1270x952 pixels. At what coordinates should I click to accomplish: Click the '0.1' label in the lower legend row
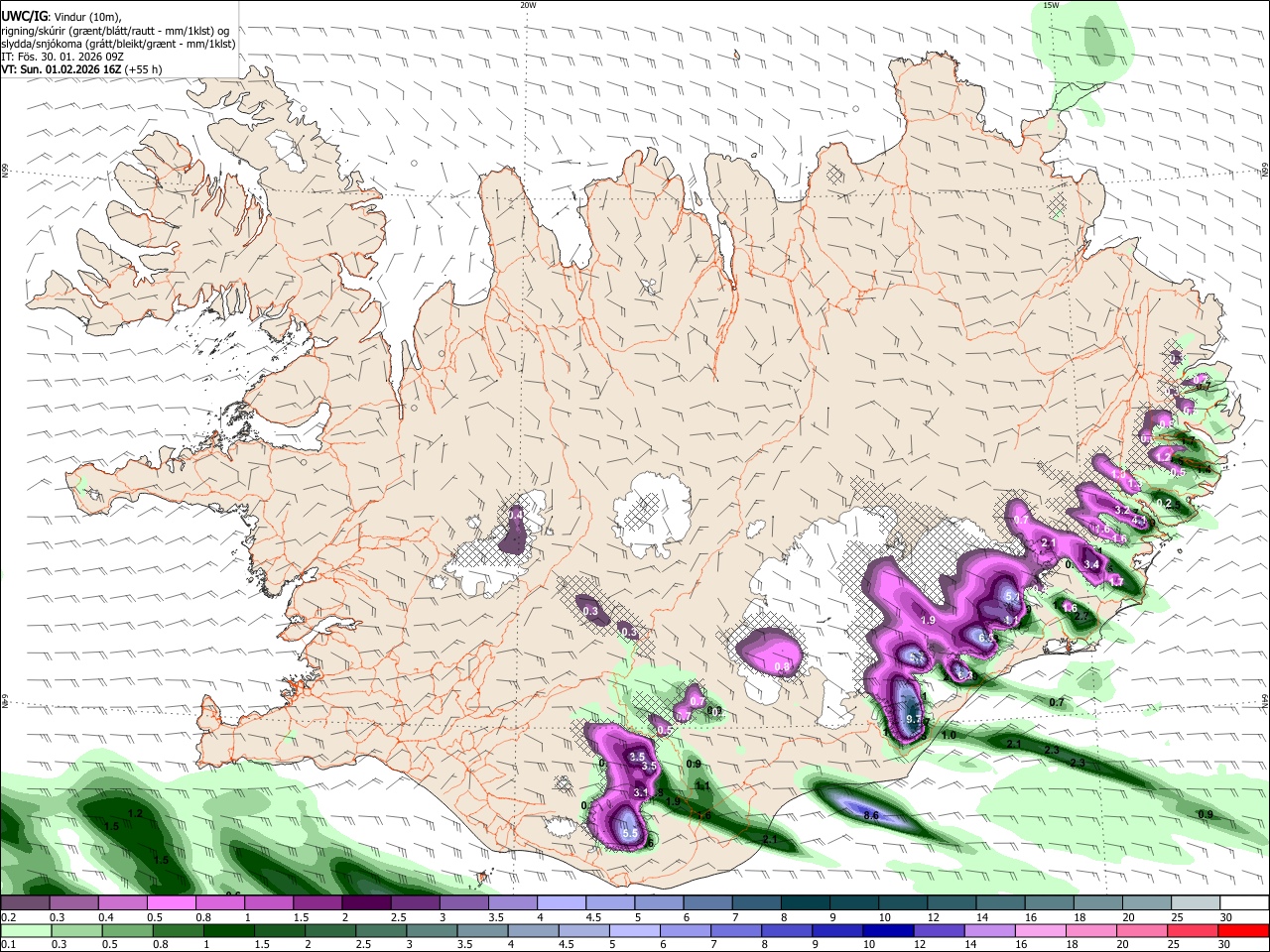click(8, 944)
